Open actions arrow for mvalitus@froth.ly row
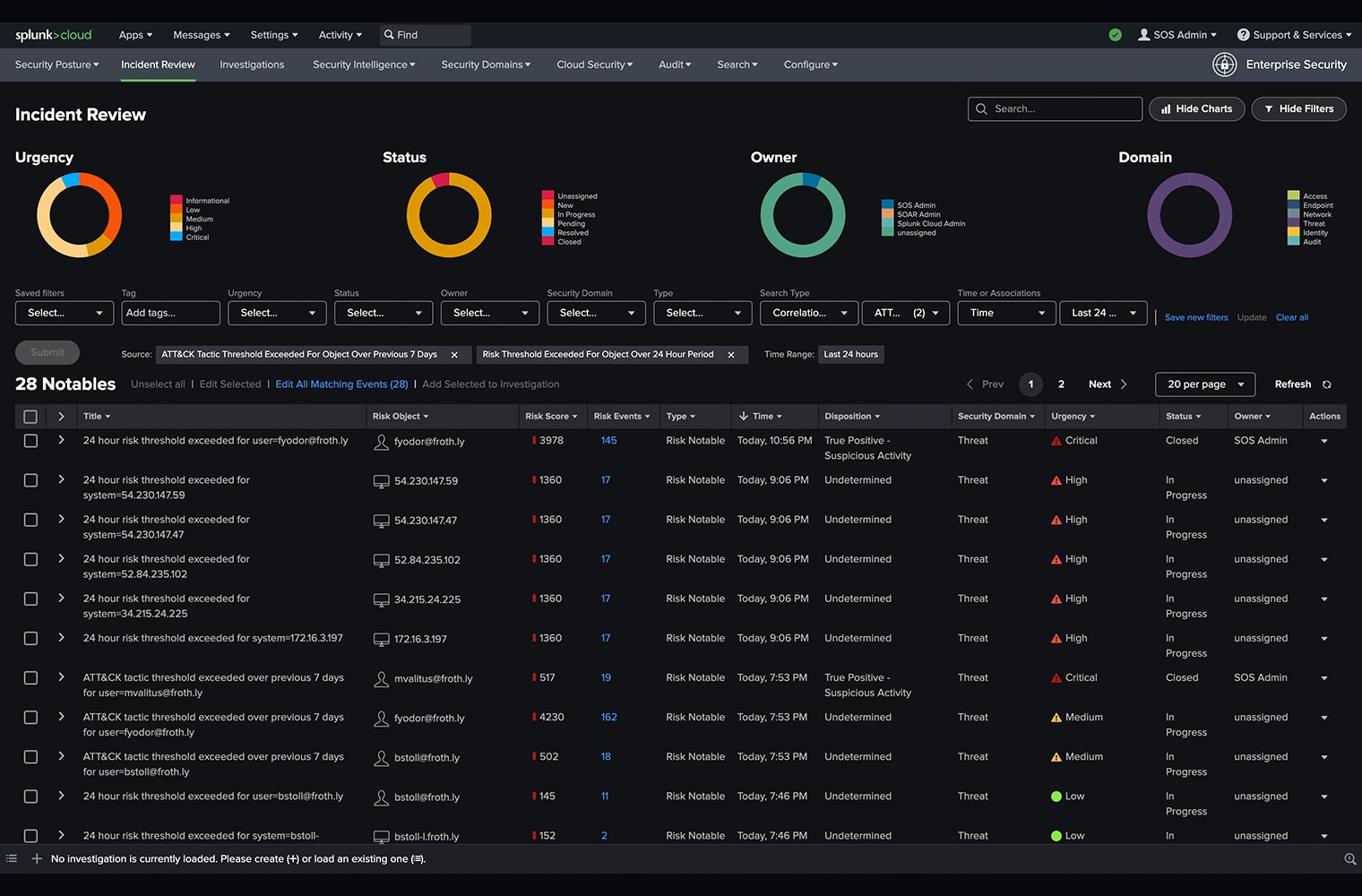 [x=1324, y=678]
